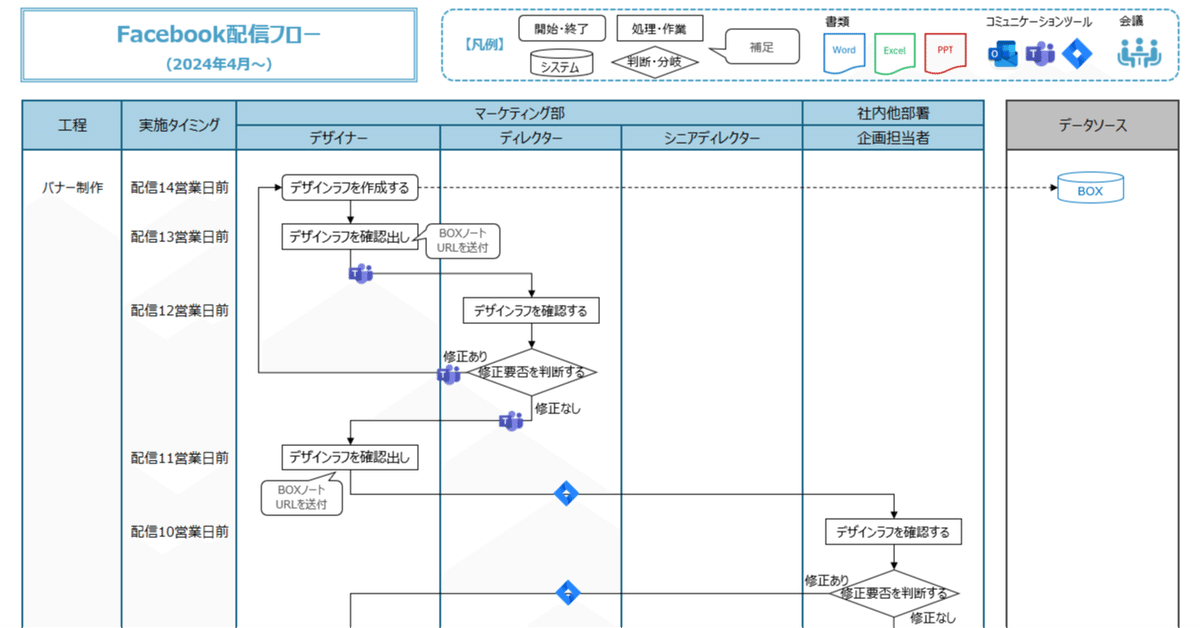Click the Teams icon below デザインラフを確認出し
Screen dimensions: 1200x628
point(362,271)
